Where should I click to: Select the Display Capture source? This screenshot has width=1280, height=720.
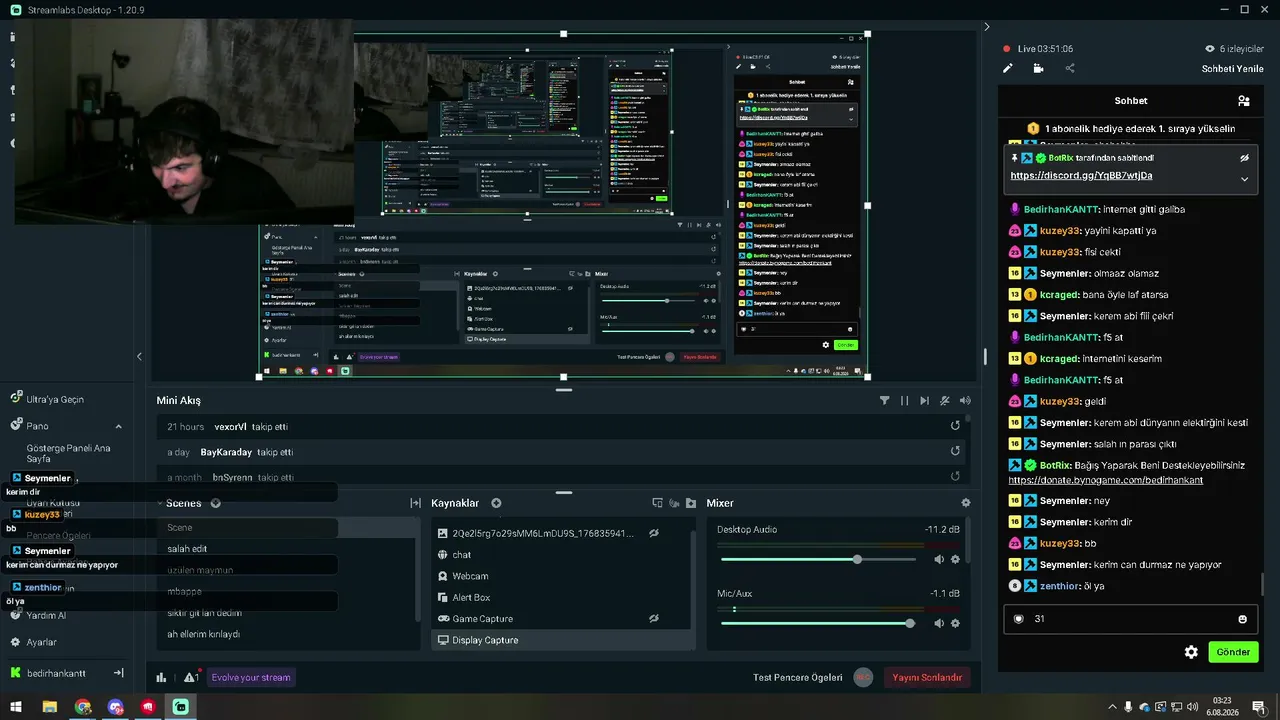(x=561, y=640)
